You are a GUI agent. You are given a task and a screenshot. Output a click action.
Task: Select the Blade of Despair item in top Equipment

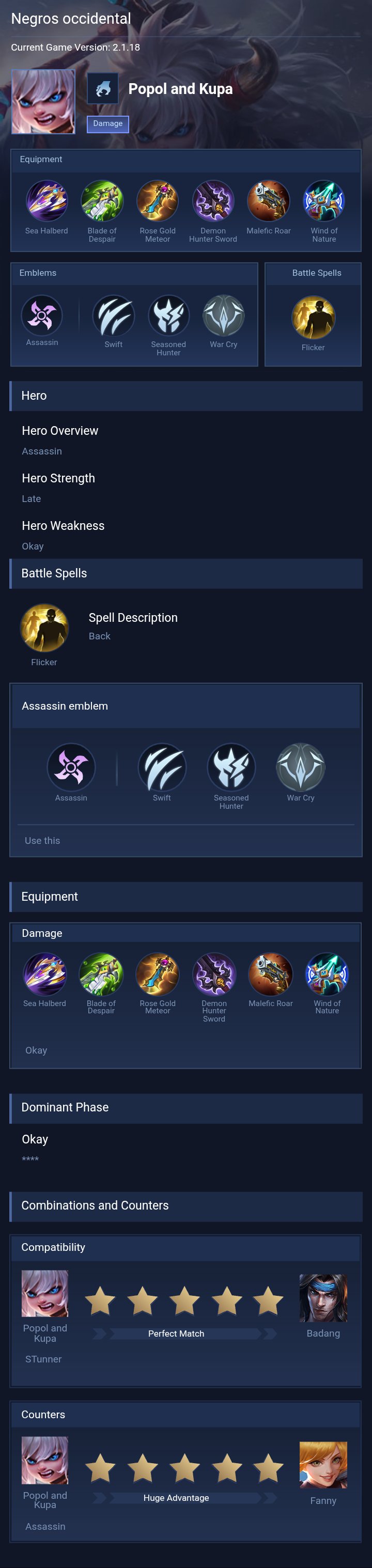[102, 201]
